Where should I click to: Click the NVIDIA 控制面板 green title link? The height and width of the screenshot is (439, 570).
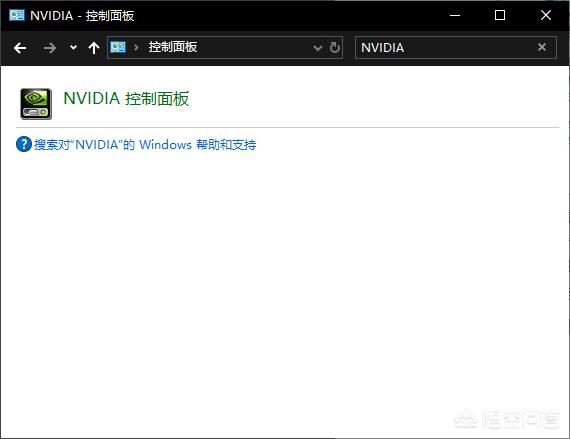click(x=126, y=98)
